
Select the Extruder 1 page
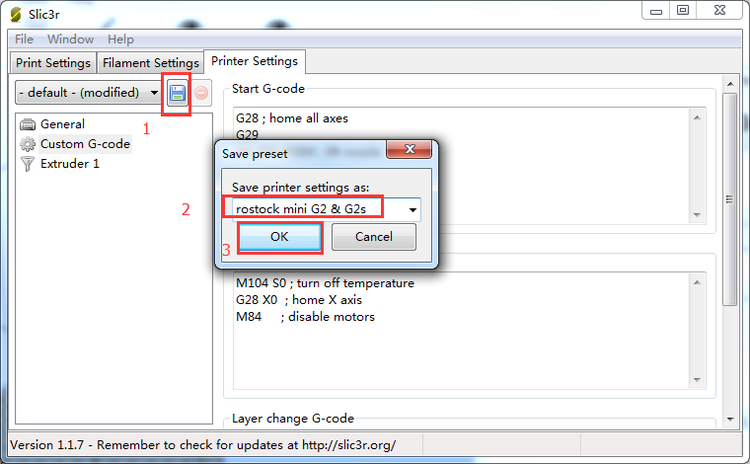tap(70, 164)
